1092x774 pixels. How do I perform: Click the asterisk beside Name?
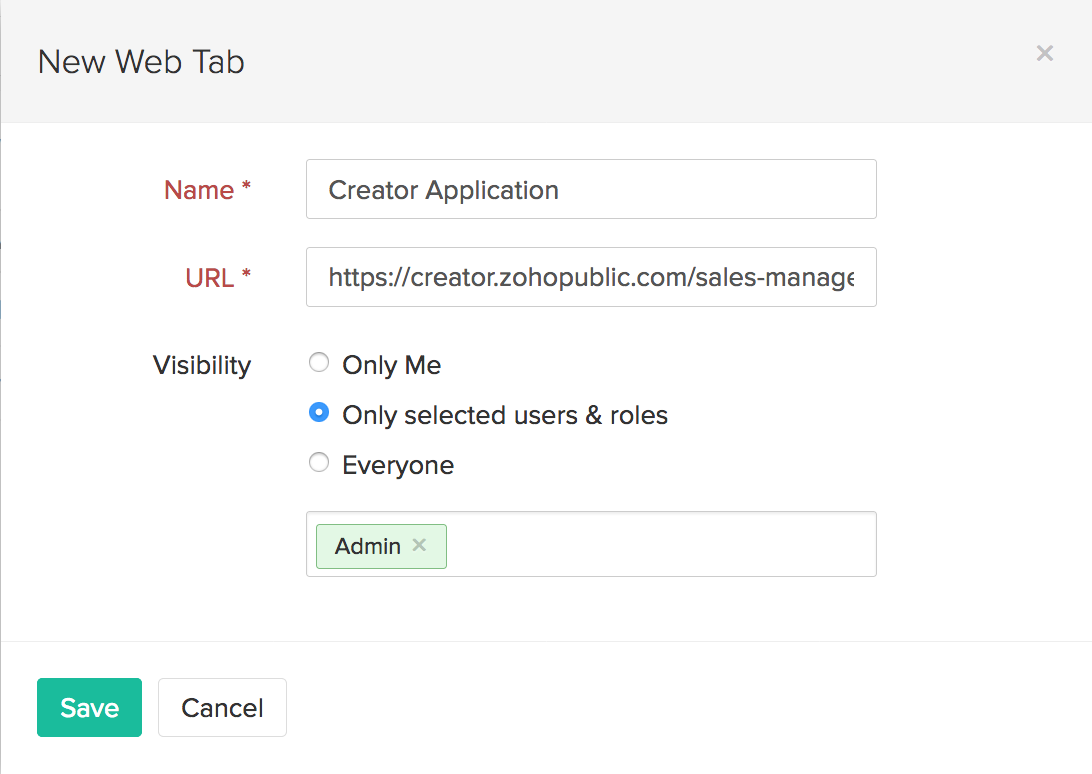click(246, 187)
